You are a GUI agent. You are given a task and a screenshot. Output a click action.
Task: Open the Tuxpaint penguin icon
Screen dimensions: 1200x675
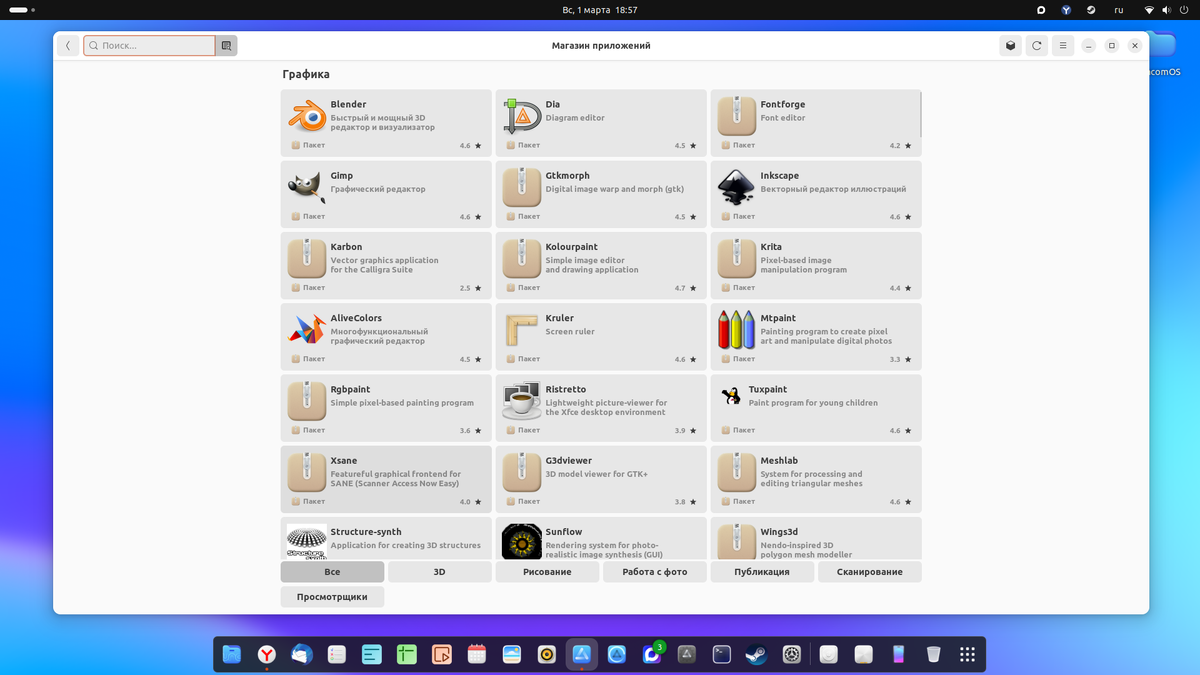pos(731,396)
